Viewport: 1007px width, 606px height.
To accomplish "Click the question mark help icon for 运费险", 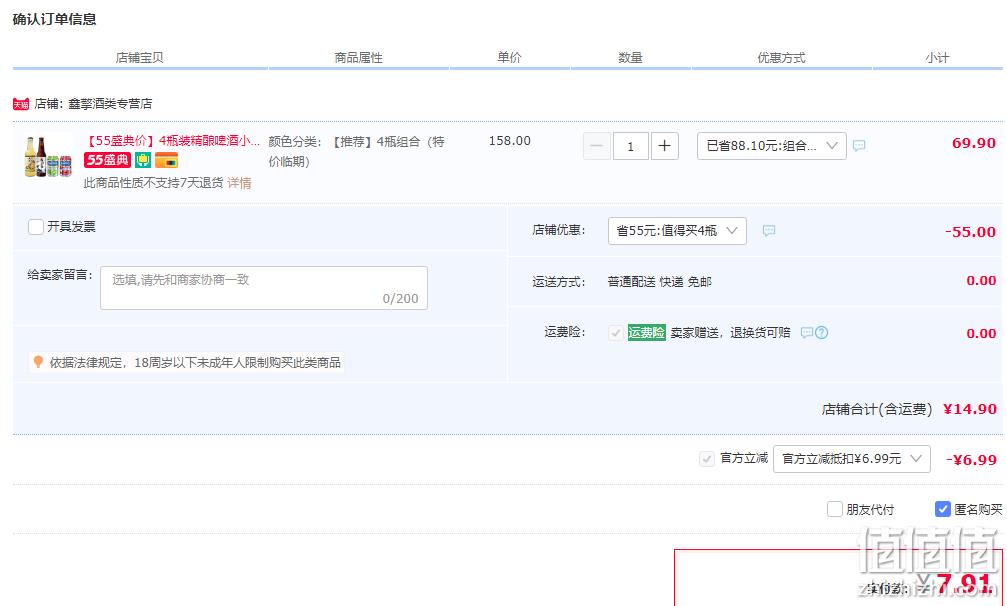I will [821, 333].
